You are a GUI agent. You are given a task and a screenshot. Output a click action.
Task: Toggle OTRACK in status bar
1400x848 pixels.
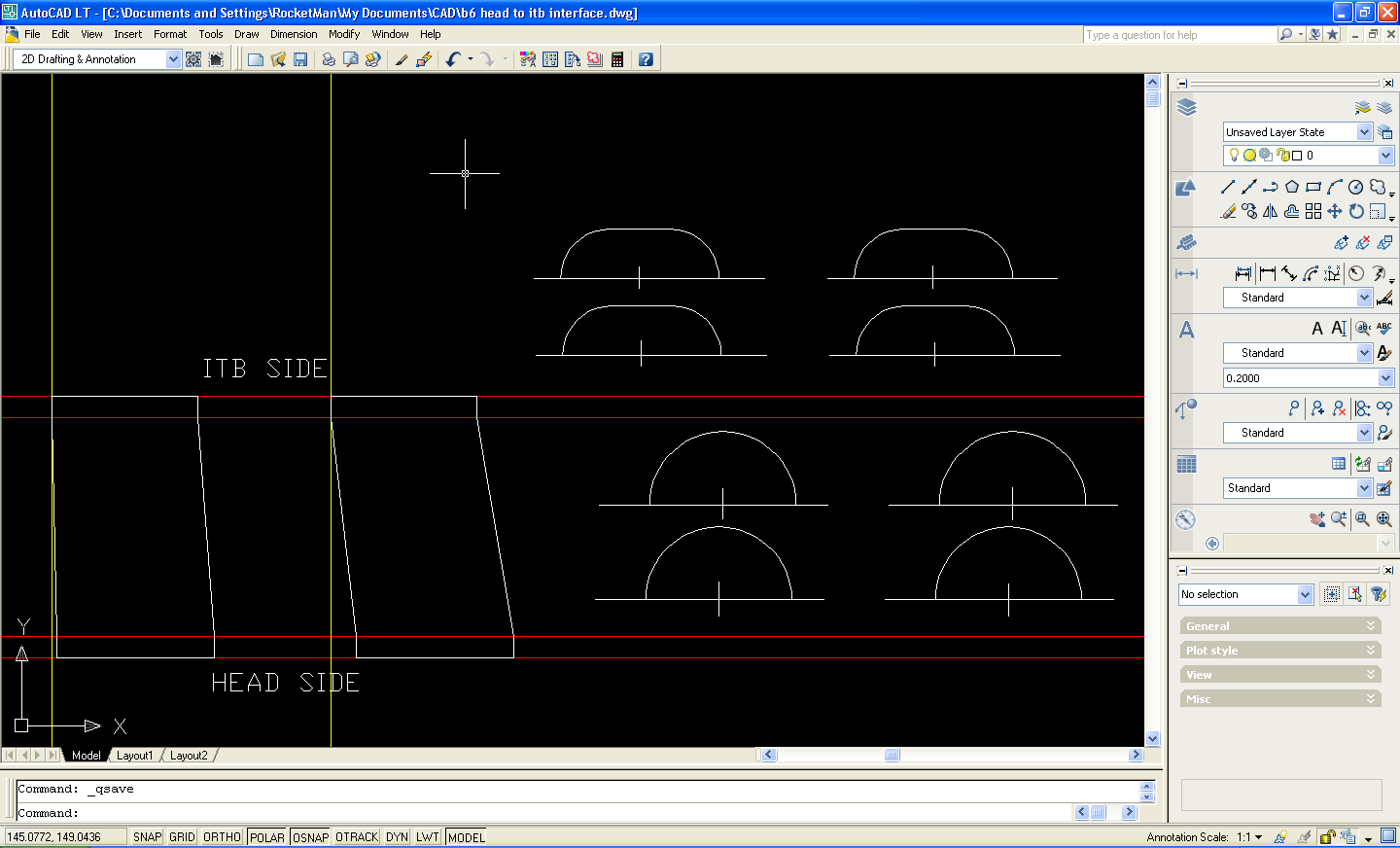click(x=357, y=837)
